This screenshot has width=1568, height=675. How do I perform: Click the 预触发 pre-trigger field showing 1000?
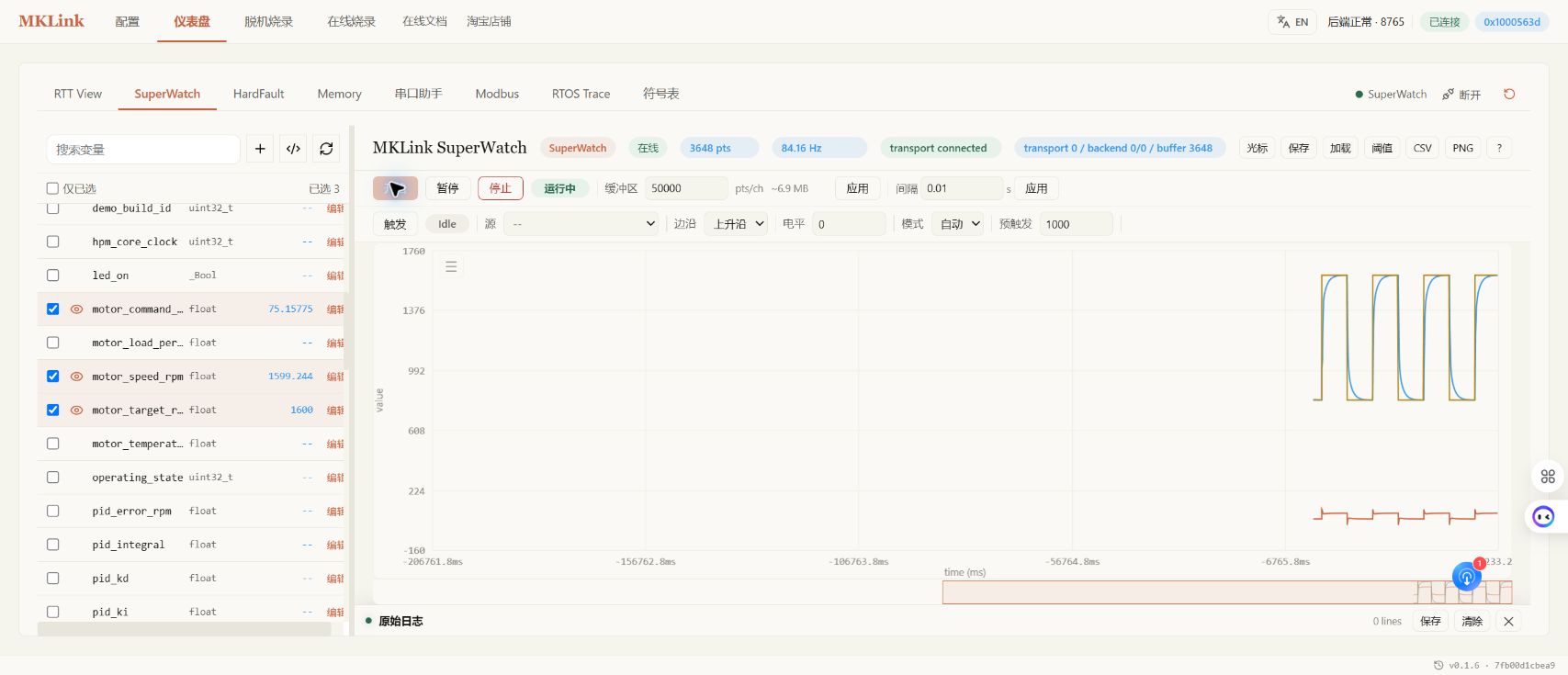[1076, 224]
